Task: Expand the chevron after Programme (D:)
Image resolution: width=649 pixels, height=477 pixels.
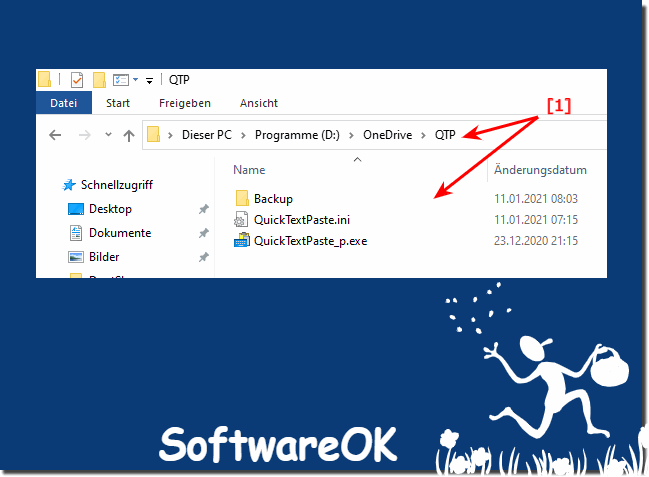Action: coord(351,135)
